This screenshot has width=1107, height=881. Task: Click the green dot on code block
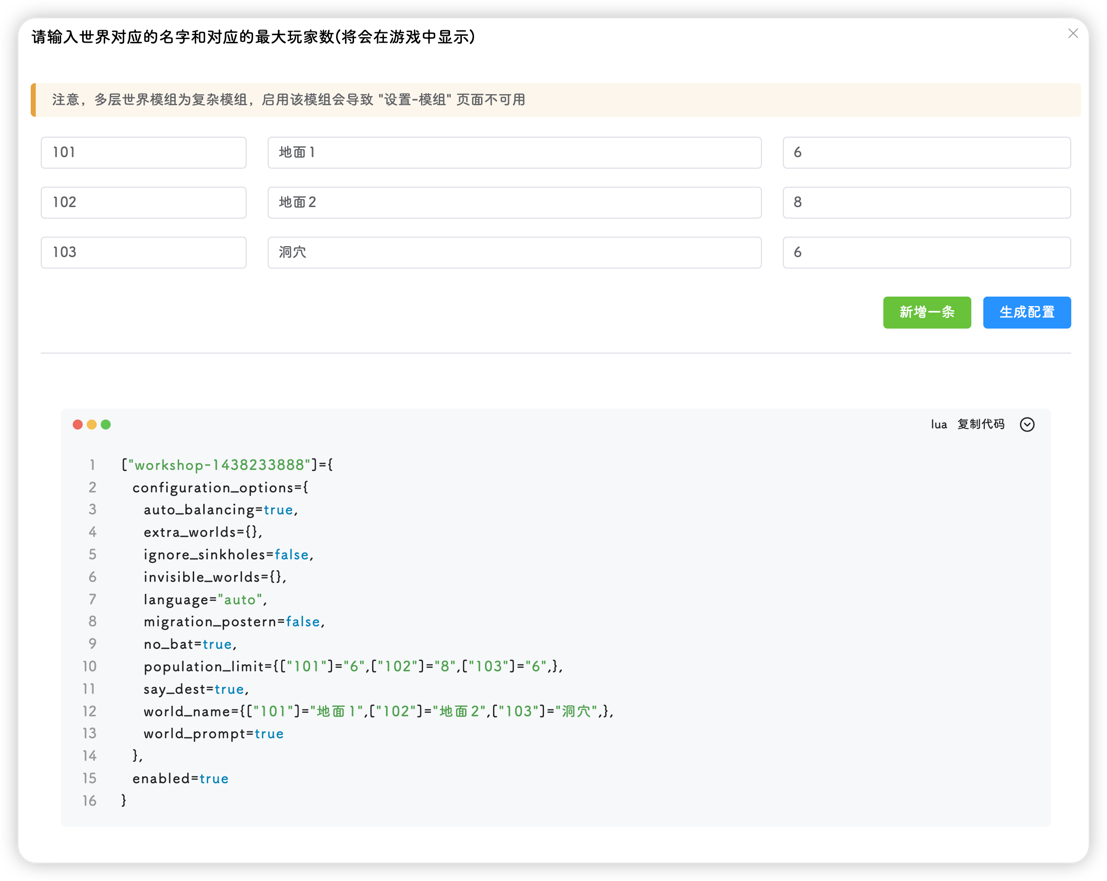pos(106,425)
